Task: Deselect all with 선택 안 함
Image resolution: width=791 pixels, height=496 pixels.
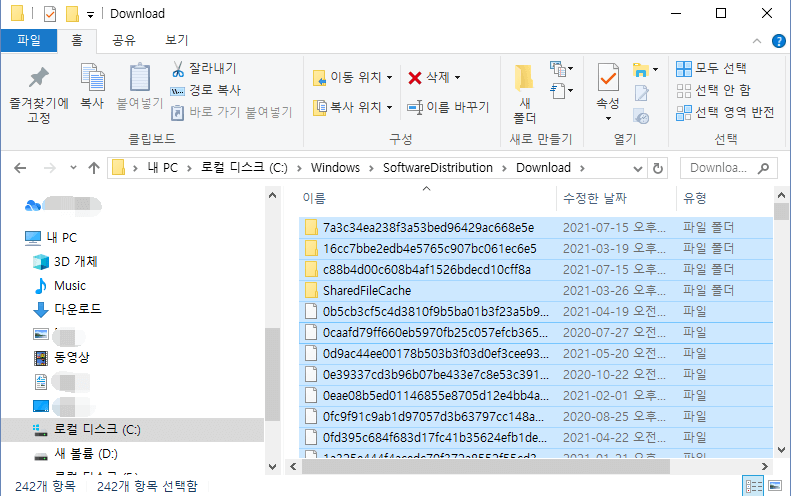Action: 713,90
